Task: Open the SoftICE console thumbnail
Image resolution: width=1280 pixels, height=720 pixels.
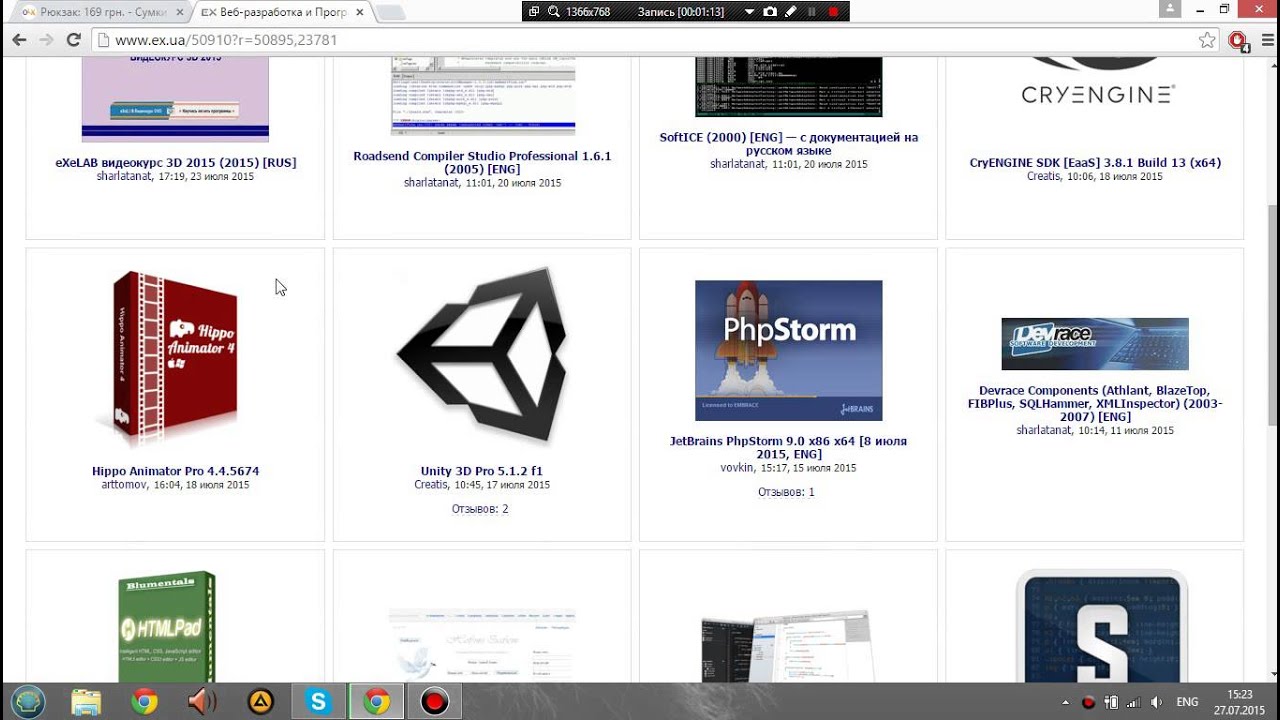Action: pos(788,88)
